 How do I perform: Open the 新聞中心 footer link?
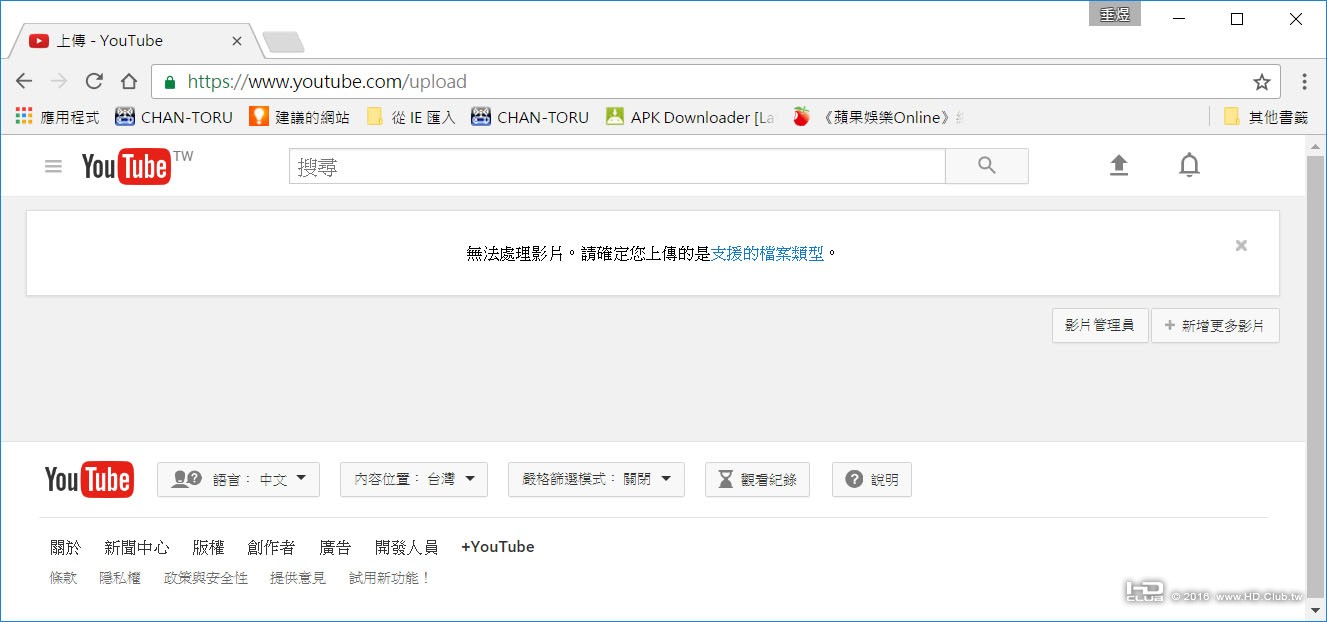click(137, 547)
